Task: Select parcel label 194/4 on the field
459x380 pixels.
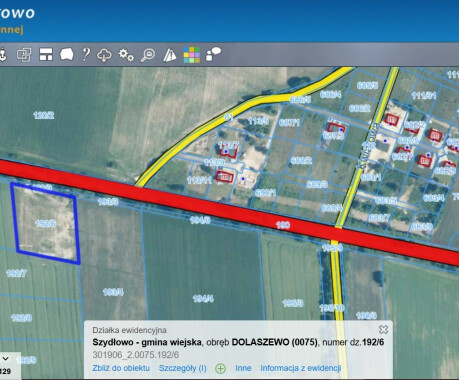Action: tap(203, 299)
